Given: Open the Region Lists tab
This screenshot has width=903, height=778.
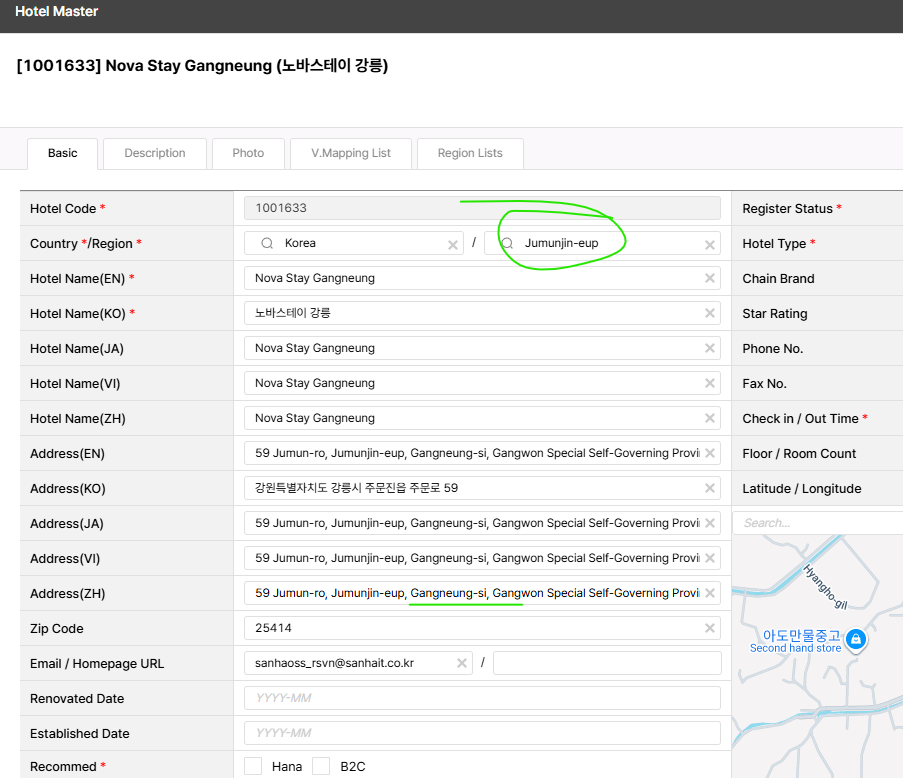Looking at the screenshot, I should (x=470, y=153).
